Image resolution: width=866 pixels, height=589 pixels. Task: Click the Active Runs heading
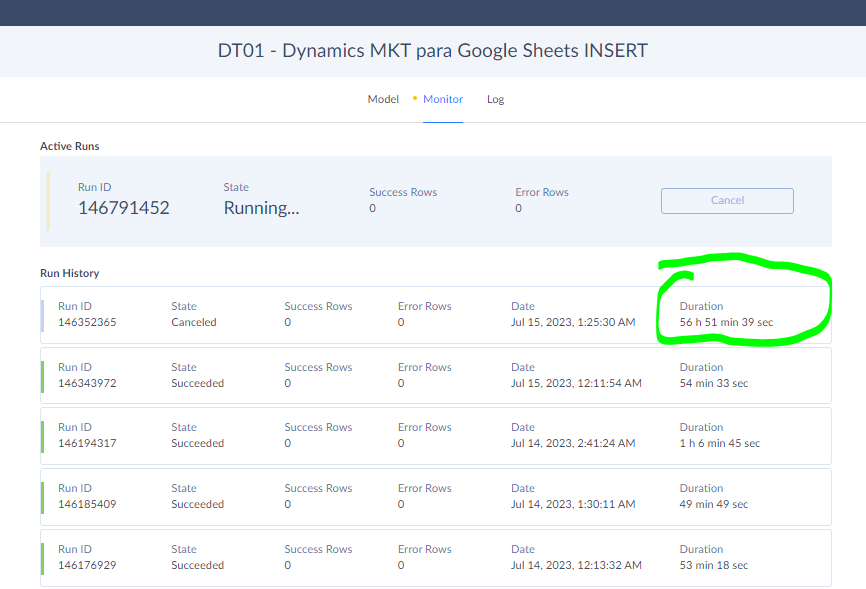(x=70, y=146)
